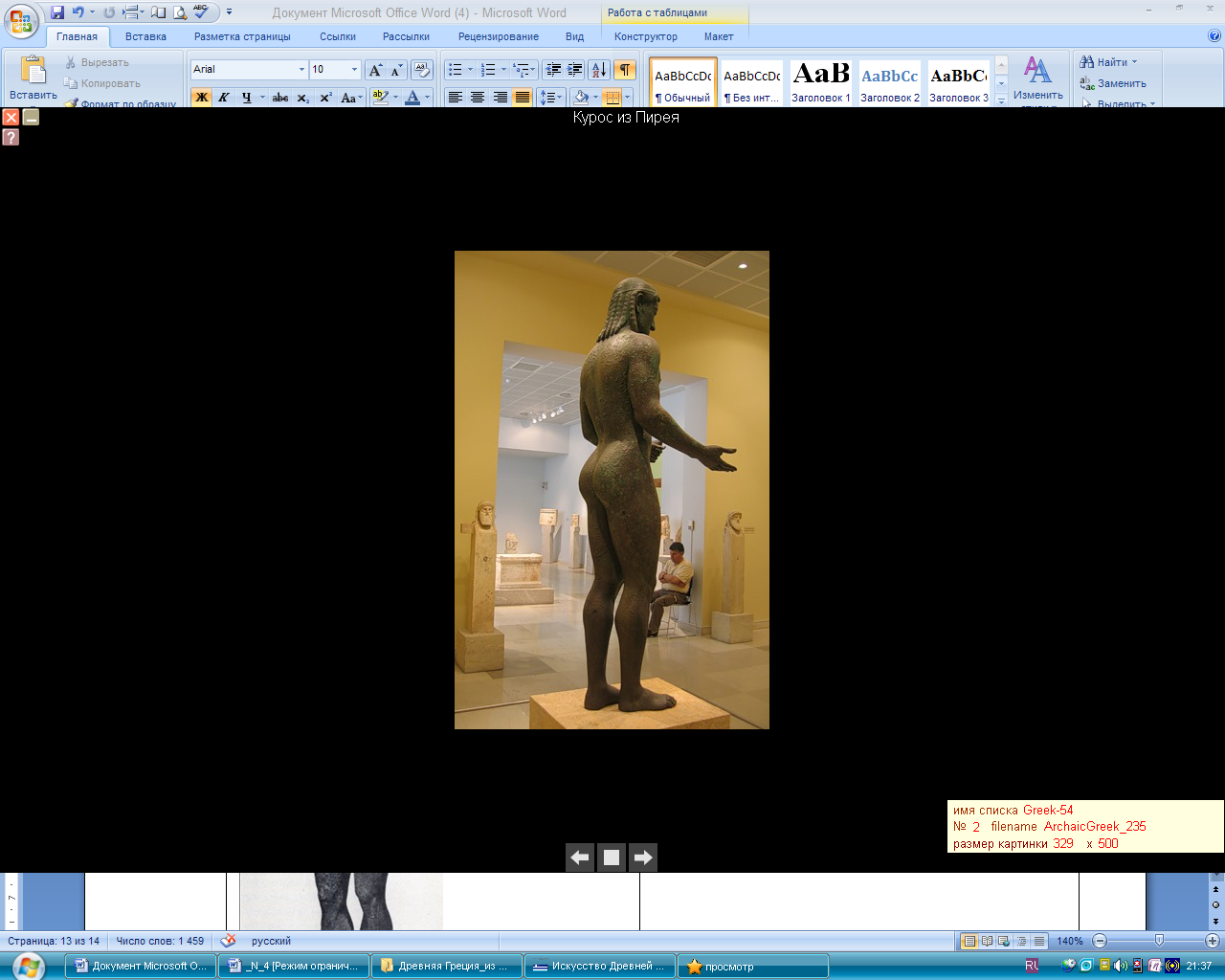Click the Shrink Font icon
This screenshot has height=980, width=1225.
point(396,70)
